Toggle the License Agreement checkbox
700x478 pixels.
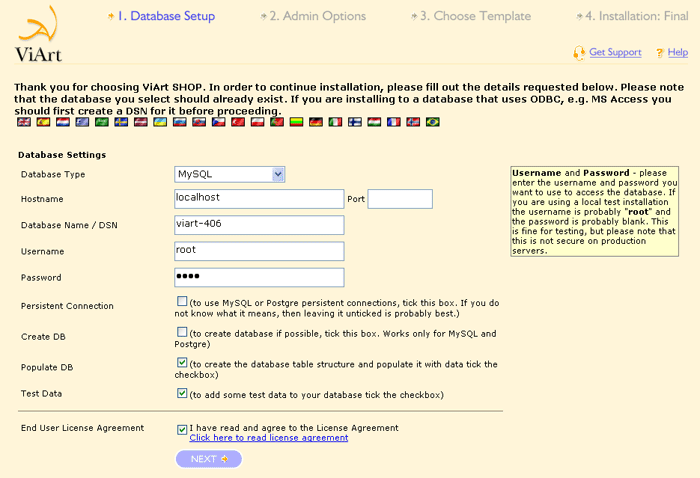point(182,429)
